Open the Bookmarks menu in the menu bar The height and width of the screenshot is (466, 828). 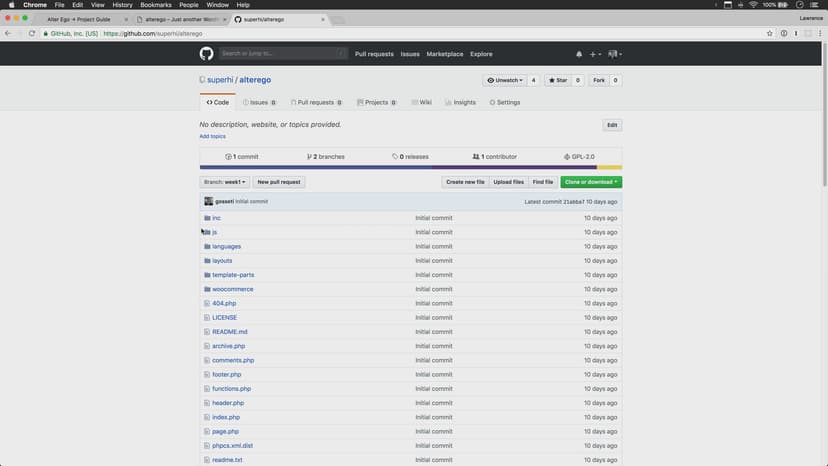pos(155,5)
